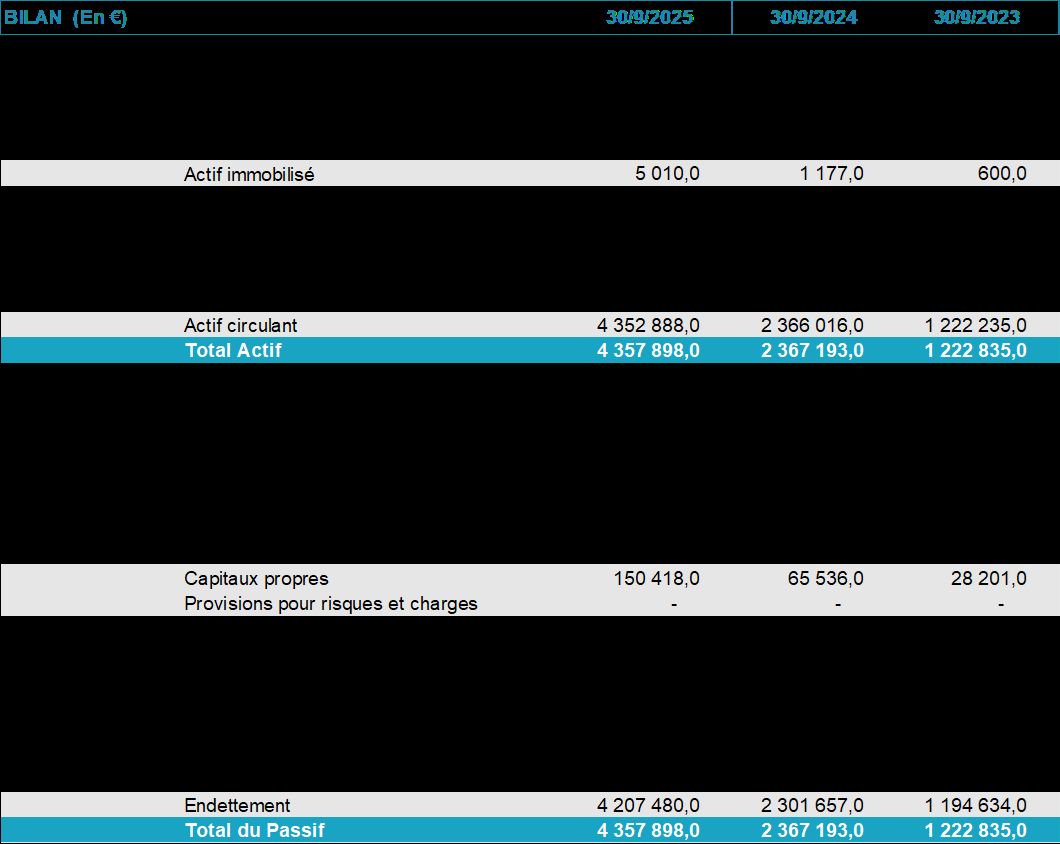The image size is (1060, 844).
Task: Click Capitaux propres value 150 418,0
Action: pos(656,578)
